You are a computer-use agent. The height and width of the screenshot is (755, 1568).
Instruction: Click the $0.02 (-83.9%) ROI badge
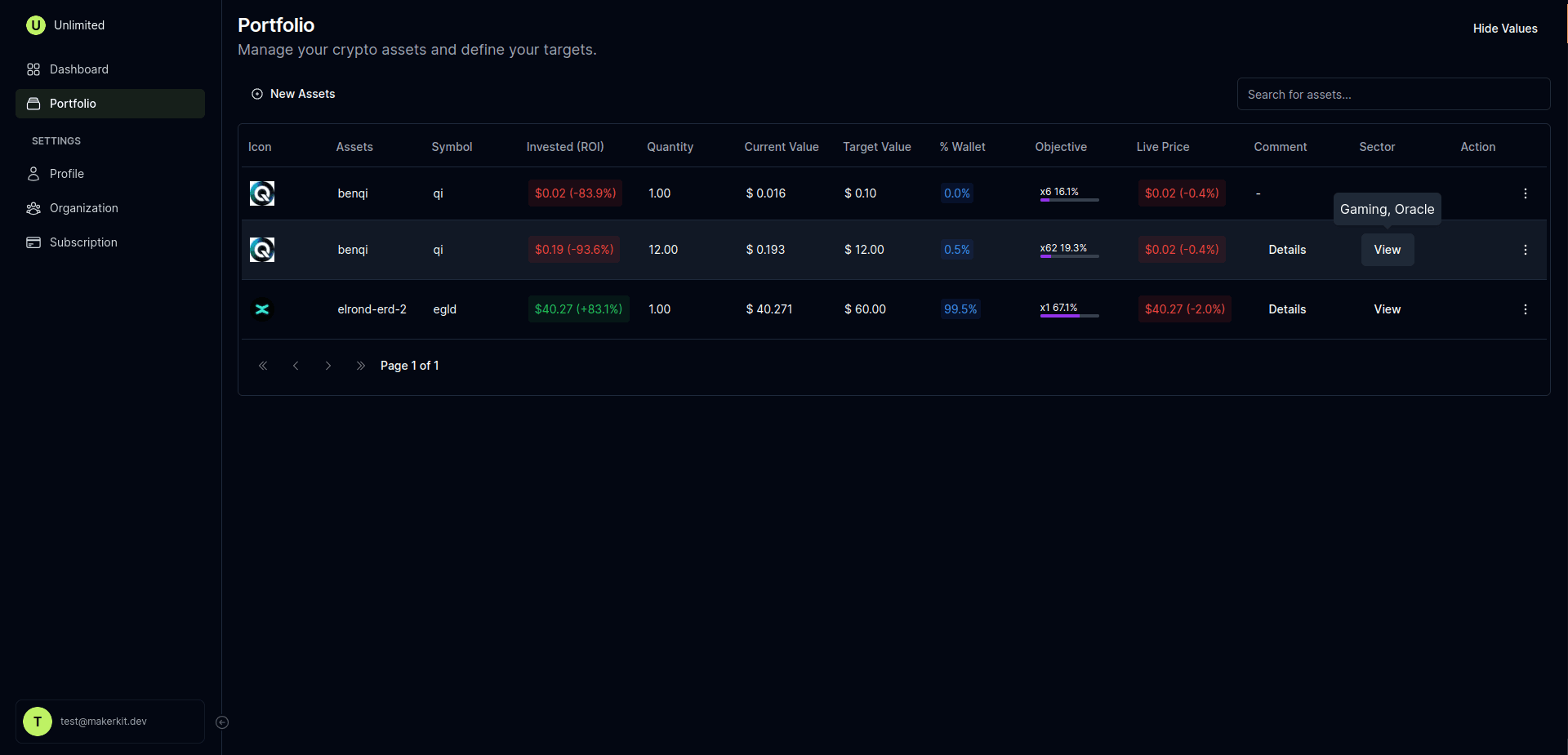[x=575, y=193]
